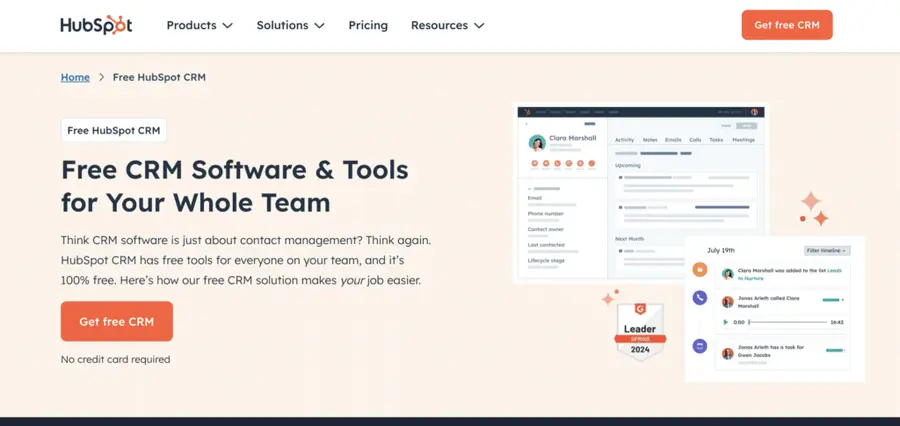Click the Next Month section heading
The height and width of the screenshot is (426, 900).
[629, 239]
